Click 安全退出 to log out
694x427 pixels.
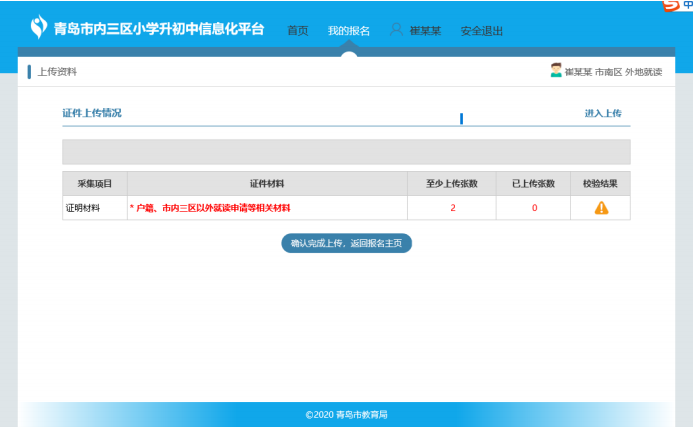(481, 31)
